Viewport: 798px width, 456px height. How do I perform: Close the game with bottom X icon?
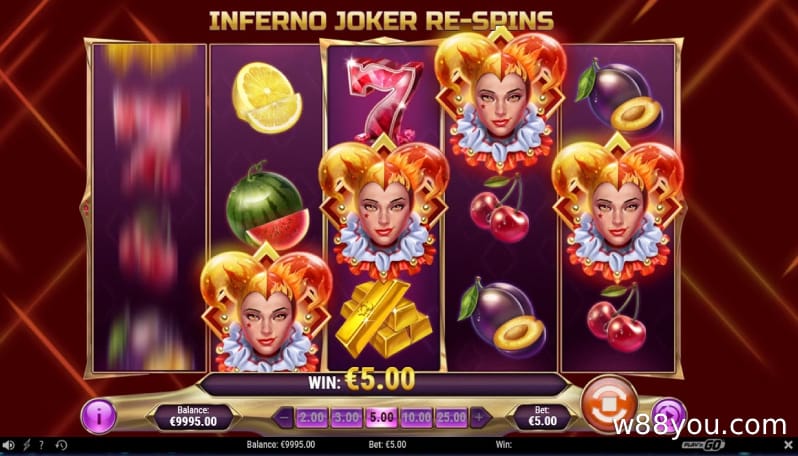click(x=788, y=445)
